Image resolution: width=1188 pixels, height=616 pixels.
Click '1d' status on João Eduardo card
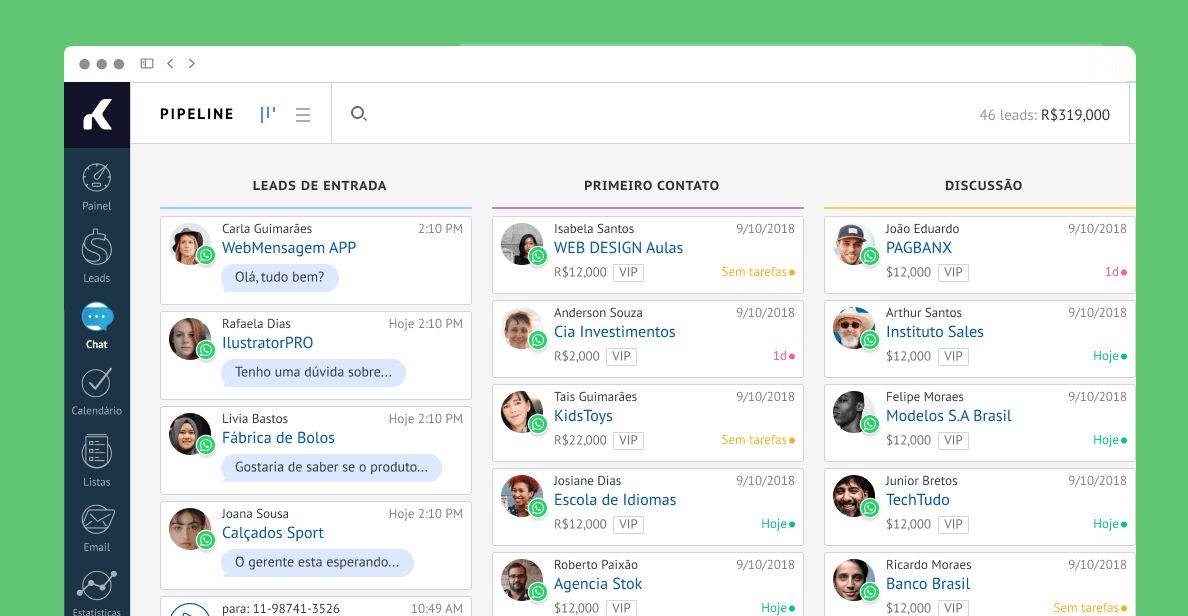click(1115, 272)
